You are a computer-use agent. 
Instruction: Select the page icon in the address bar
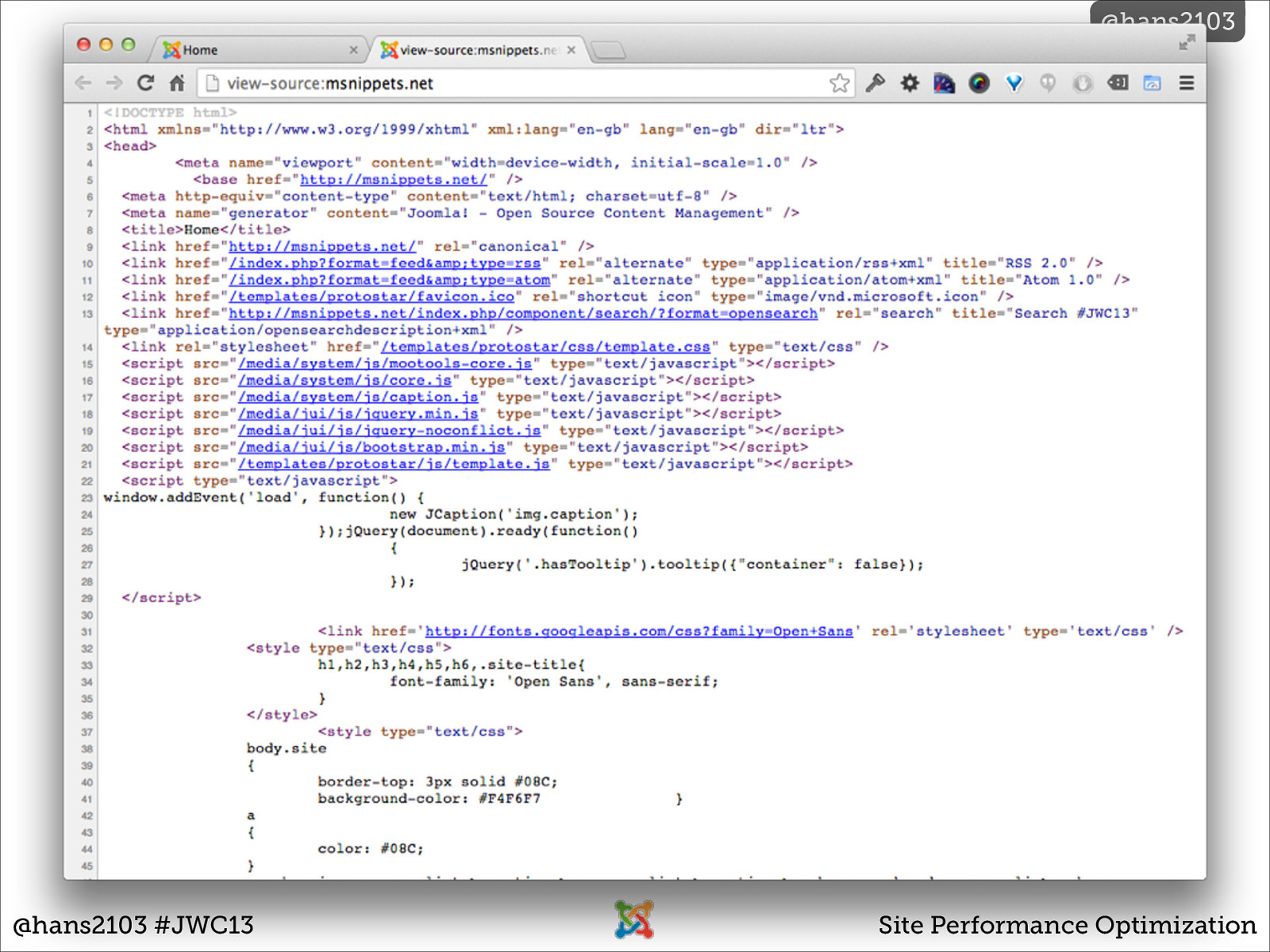point(211,83)
